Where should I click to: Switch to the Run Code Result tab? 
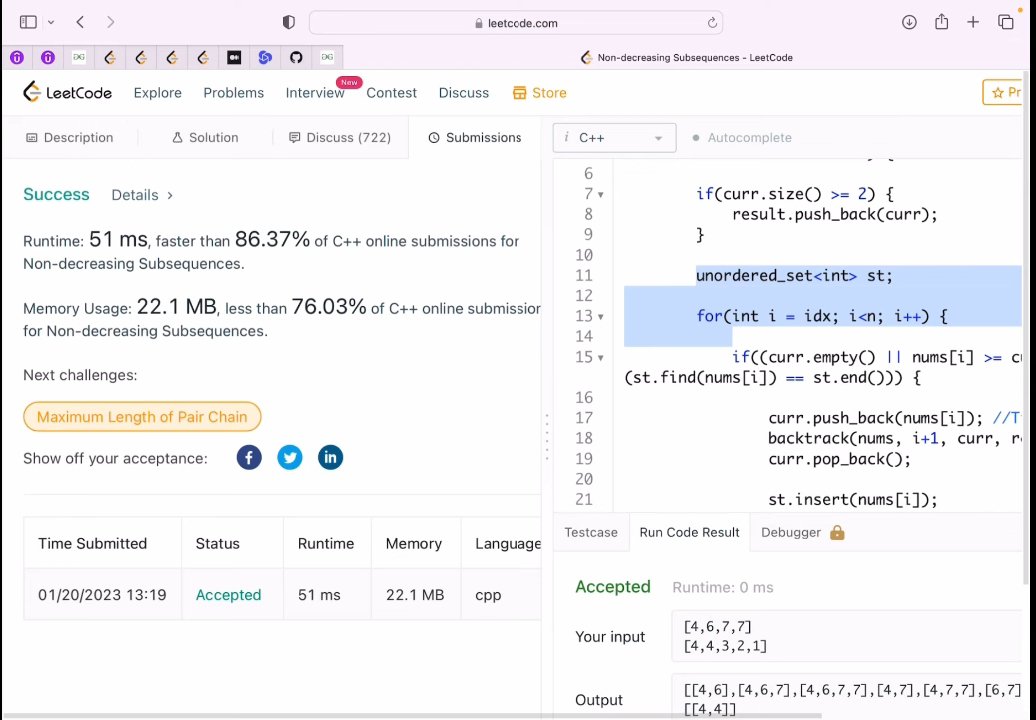pos(689,532)
